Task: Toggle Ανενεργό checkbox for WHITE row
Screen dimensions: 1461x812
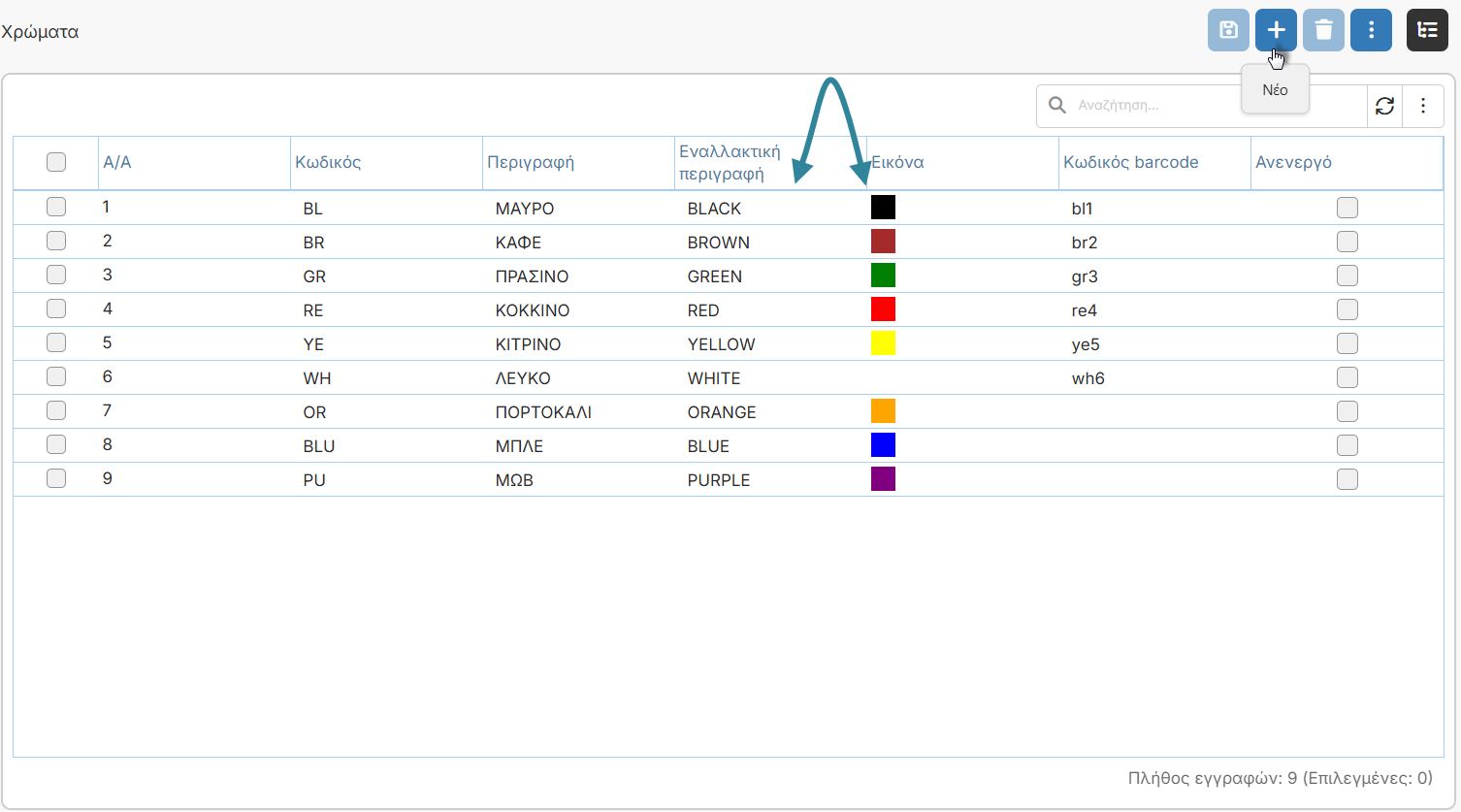Action: (x=1347, y=377)
